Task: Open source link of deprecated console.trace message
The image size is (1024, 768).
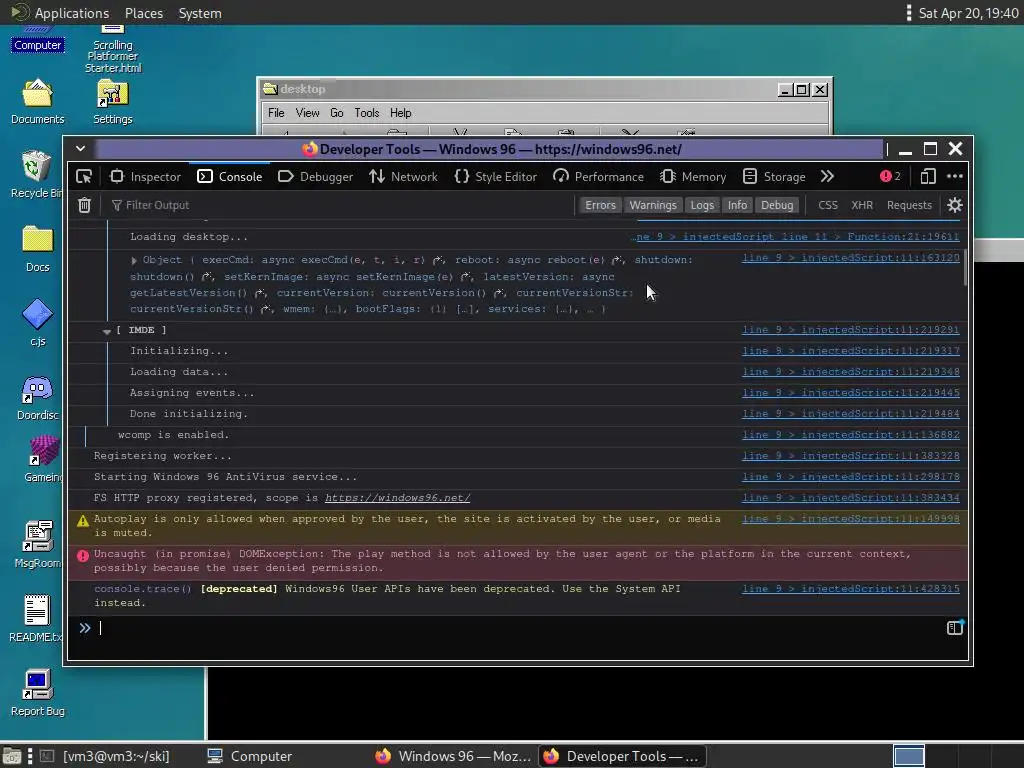Action: [x=850, y=588]
